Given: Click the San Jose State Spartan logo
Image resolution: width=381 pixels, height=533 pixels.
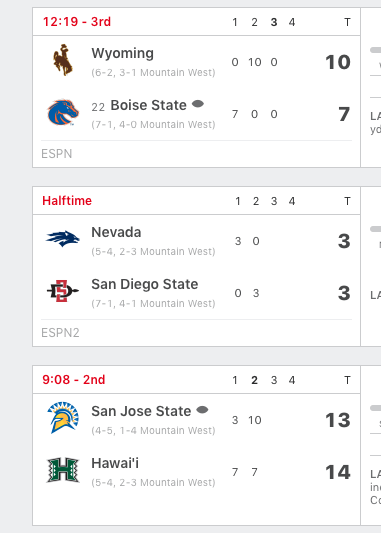Looking at the screenshot, I should [63, 418].
